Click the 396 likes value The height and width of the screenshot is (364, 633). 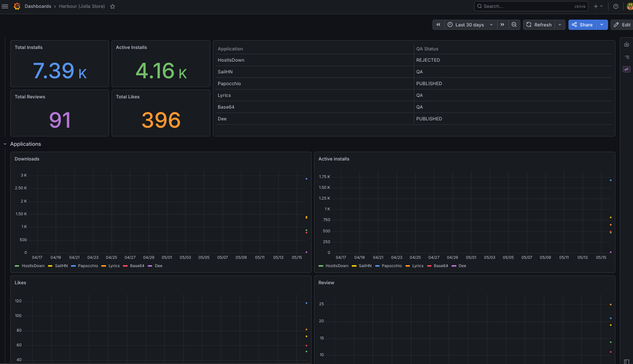pos(161,120)
